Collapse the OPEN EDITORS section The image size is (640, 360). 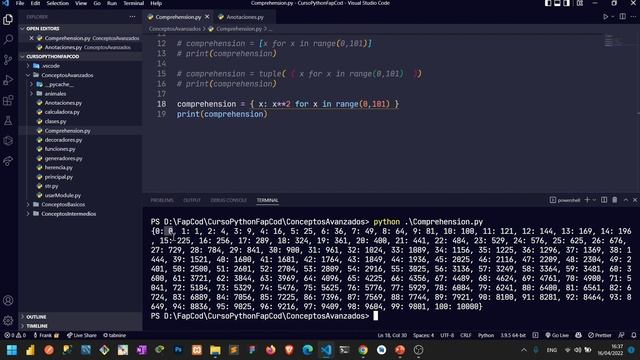point(41,29)
